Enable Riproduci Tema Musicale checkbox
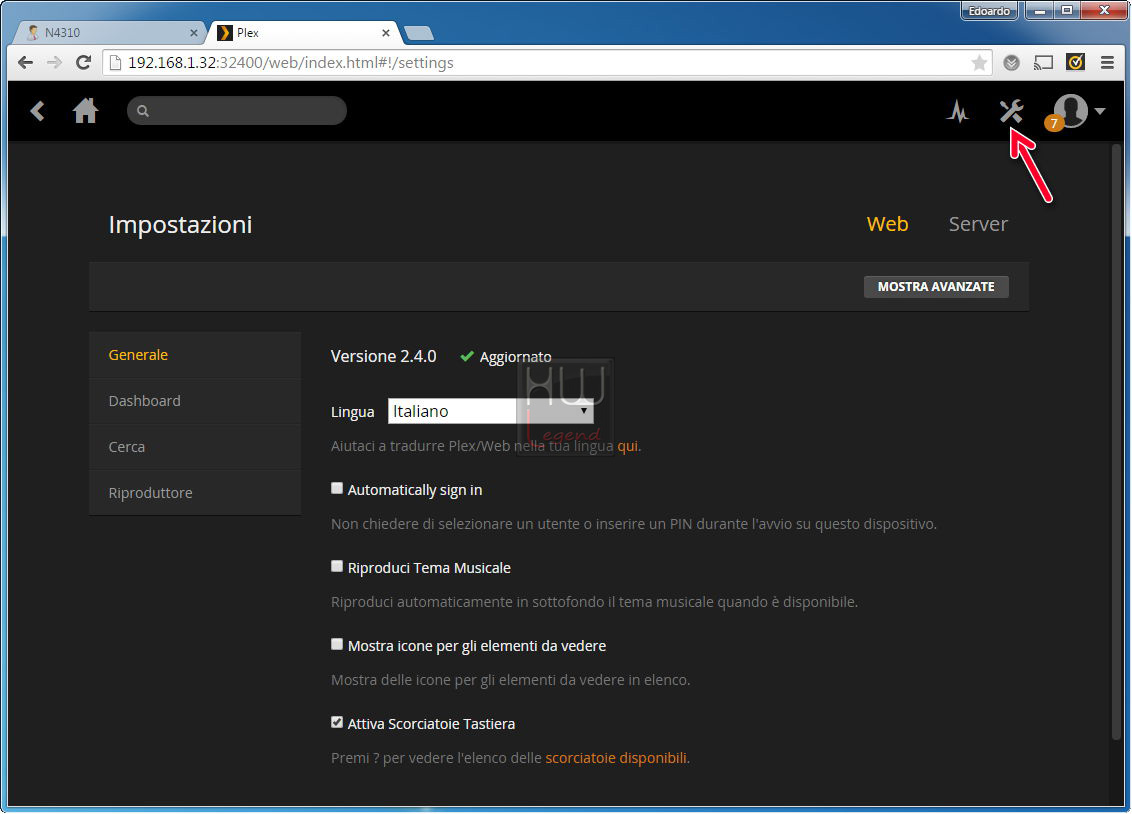 click(x=336, y=566)
